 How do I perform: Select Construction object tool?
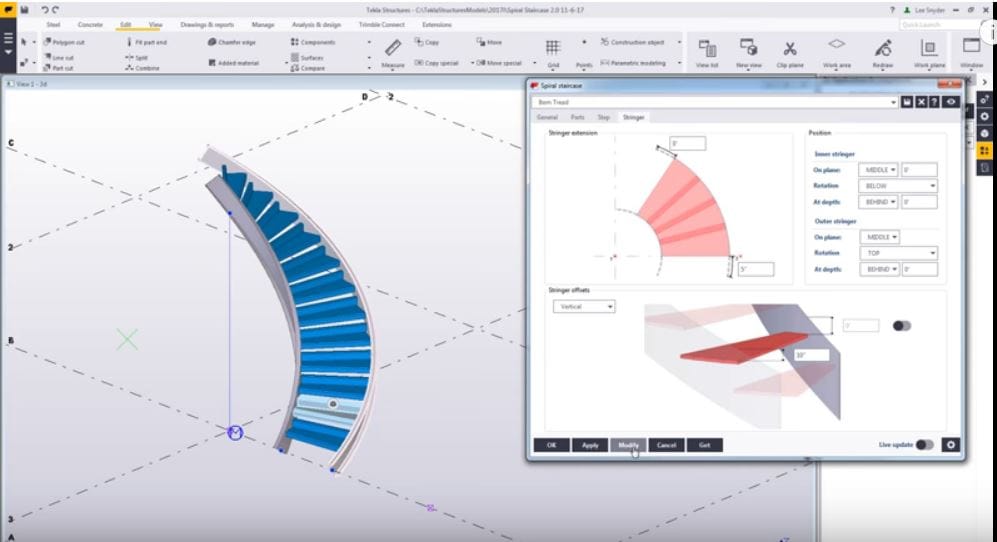(632, 42)
